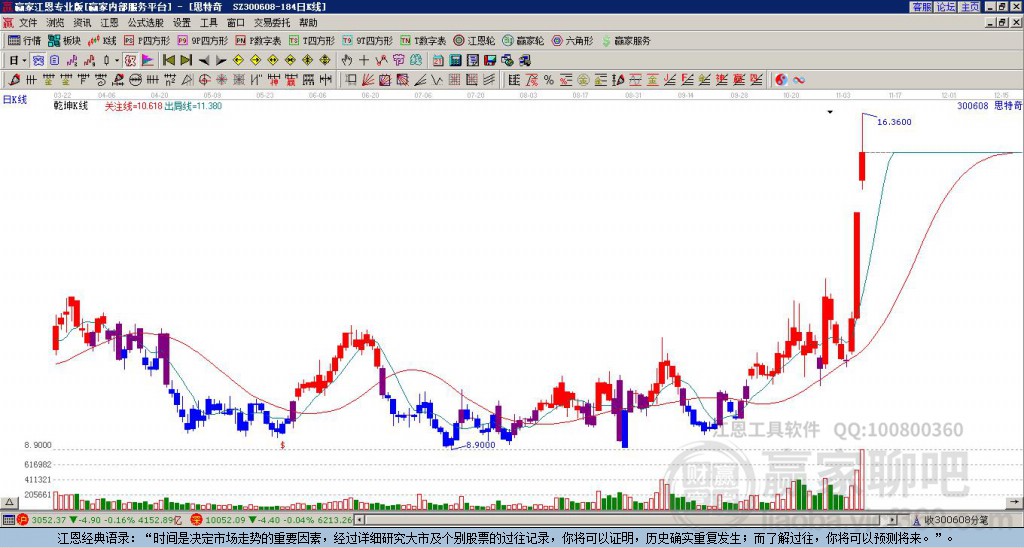Image resolution: width=1024 pixels, height=548 pixels.
Task: Click 出局线=11.380 value text
Action: coord(193,106)
